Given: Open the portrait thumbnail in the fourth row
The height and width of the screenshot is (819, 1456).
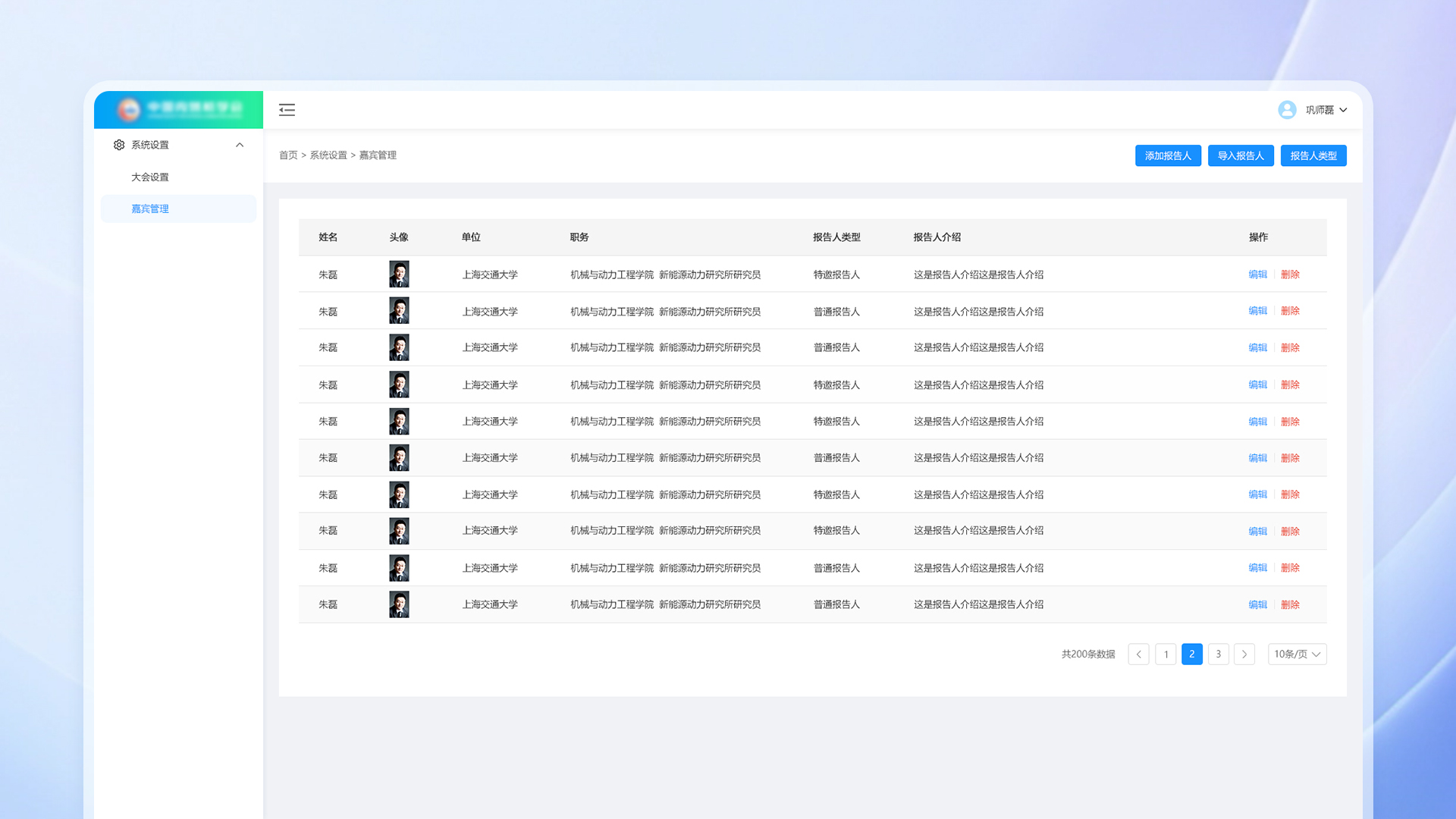Looking at the screenshot, I should [x=399, y=384].
